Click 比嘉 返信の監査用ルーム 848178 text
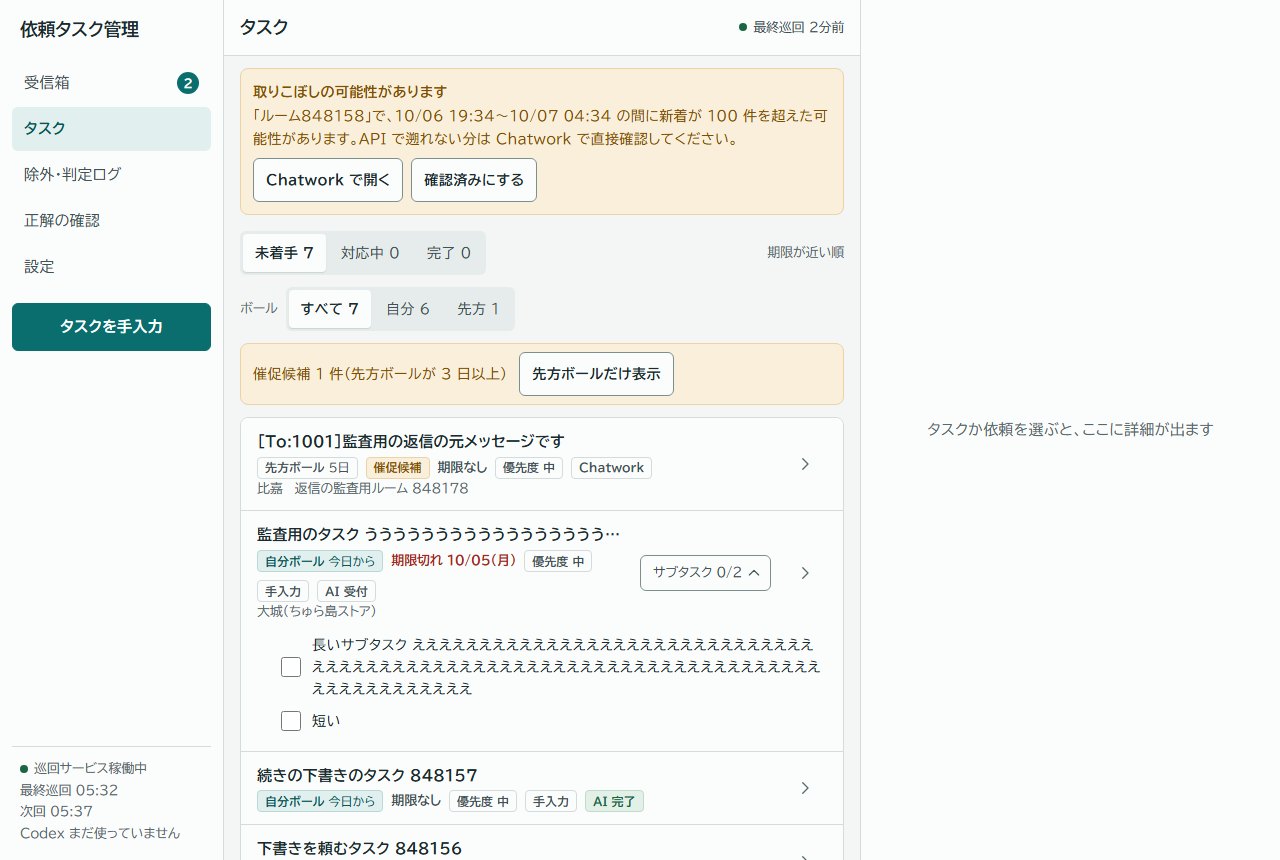 [x=363, y=489]
